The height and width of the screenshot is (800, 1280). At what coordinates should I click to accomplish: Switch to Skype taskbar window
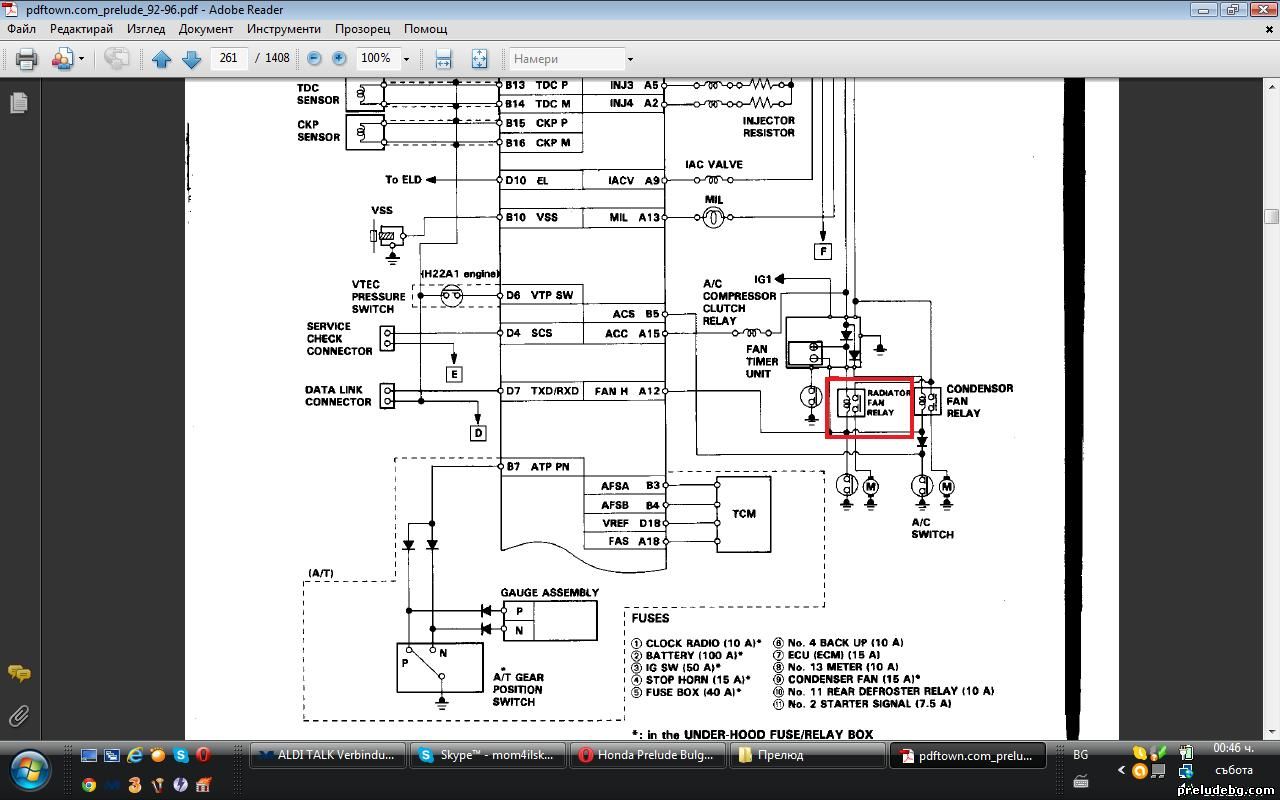click(x=487, y=755)
